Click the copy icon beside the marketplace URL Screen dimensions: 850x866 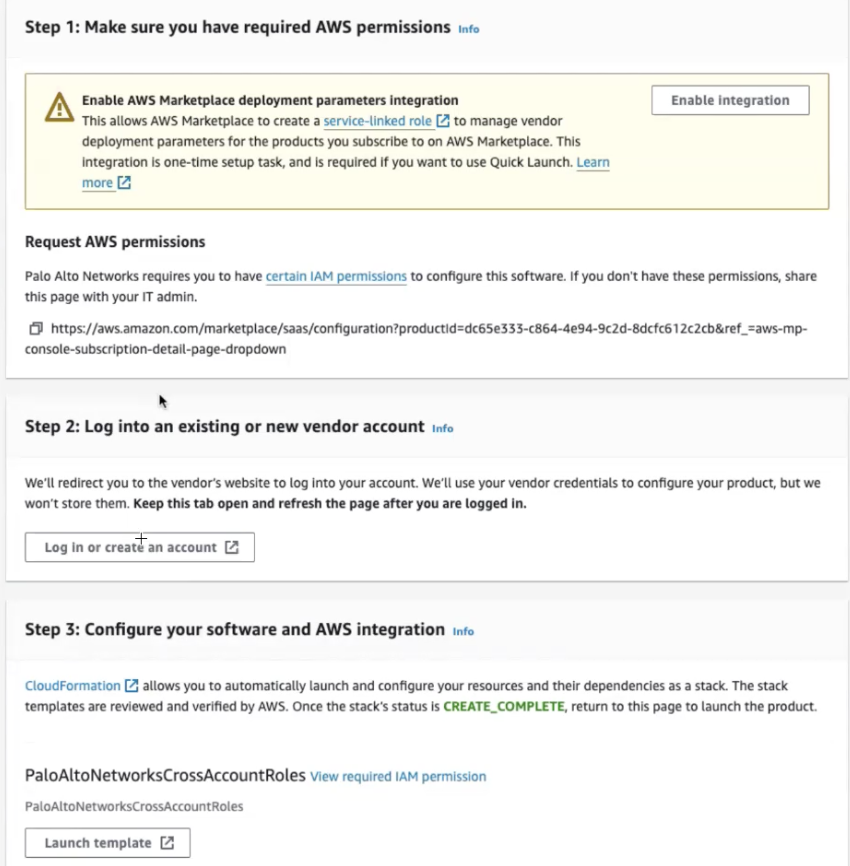(36, 328)
